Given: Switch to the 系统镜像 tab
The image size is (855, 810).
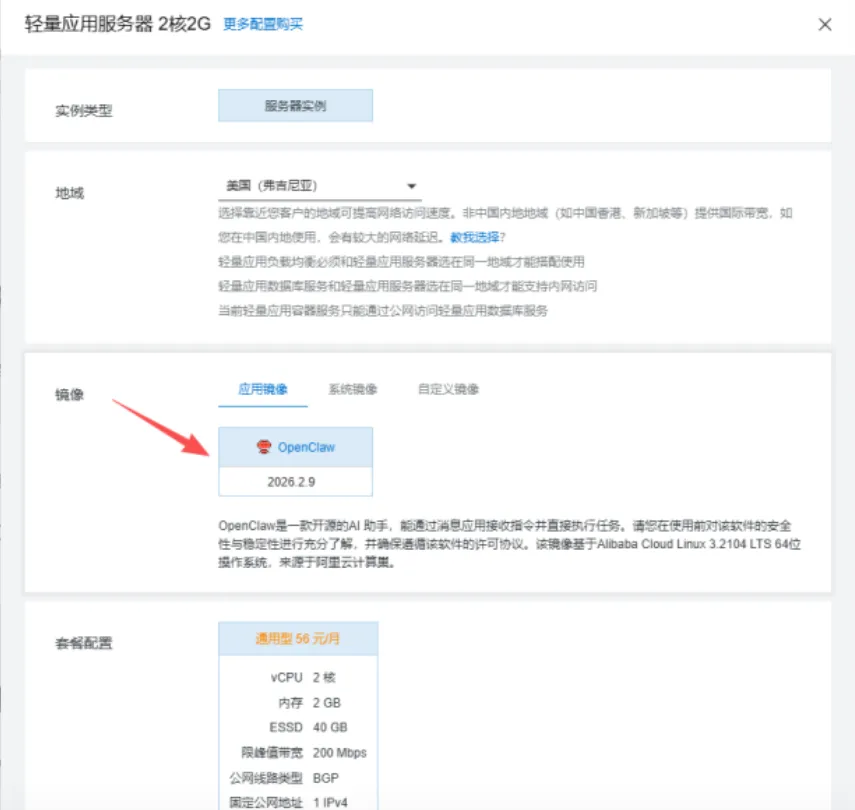Looking at the screenshot, I should [x=353, y=389].
